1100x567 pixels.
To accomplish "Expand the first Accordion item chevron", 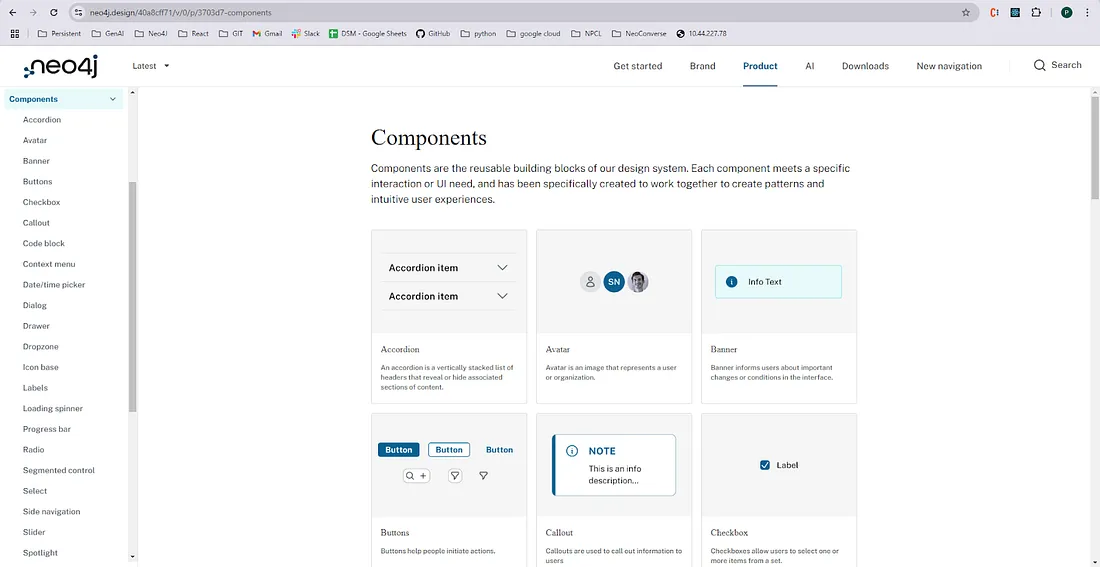I will click(502, 268).
